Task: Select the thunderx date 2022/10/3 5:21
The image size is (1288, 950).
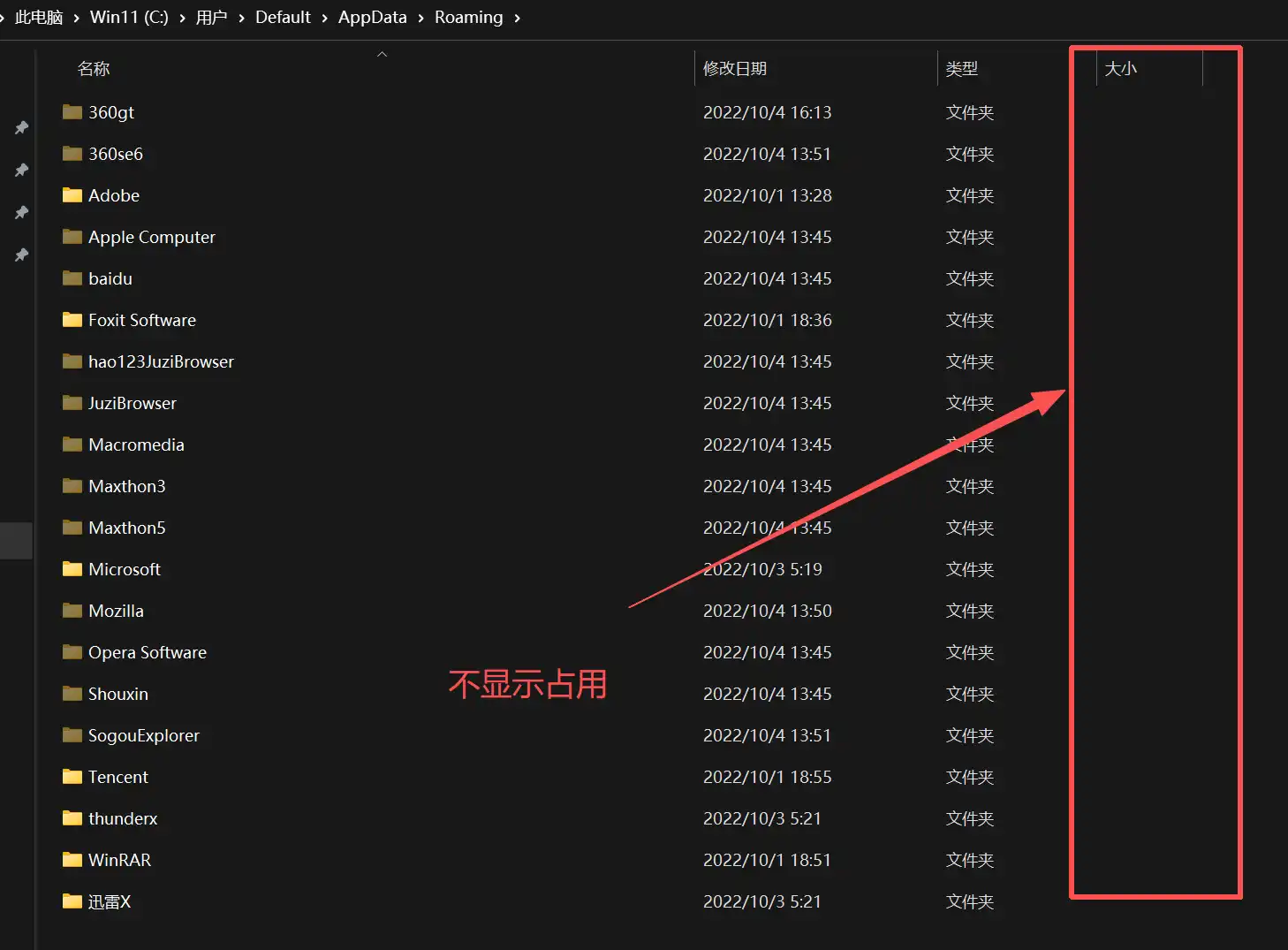Action: click(762, 818)
